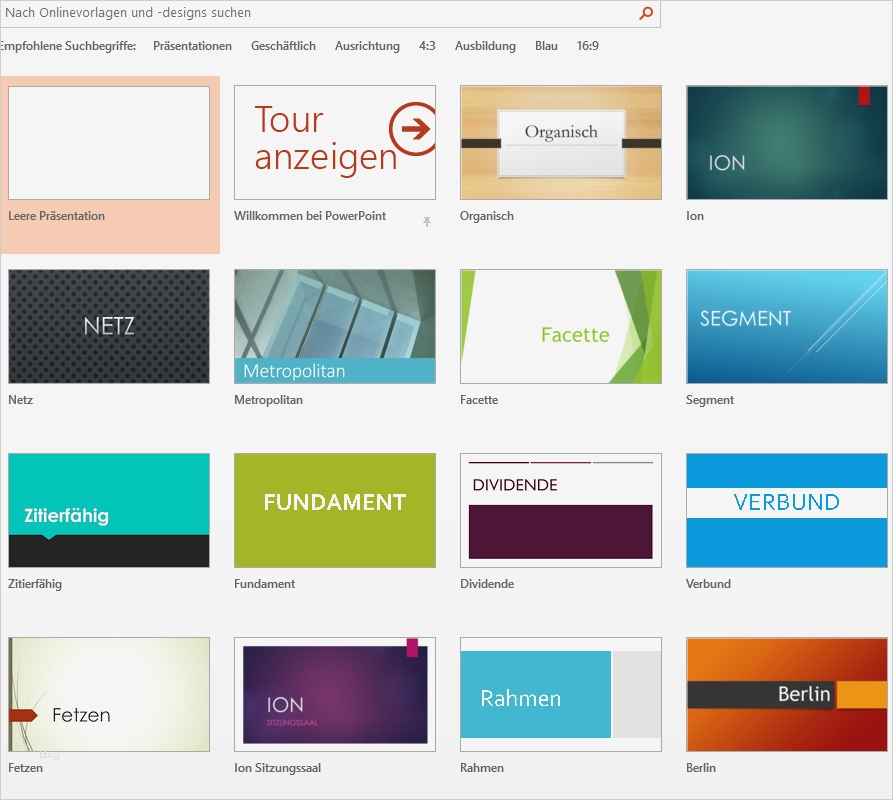Screen dimensions: 893x800
Task: Click the Ausbildung search suggestion
Action: tap(484, 46)
